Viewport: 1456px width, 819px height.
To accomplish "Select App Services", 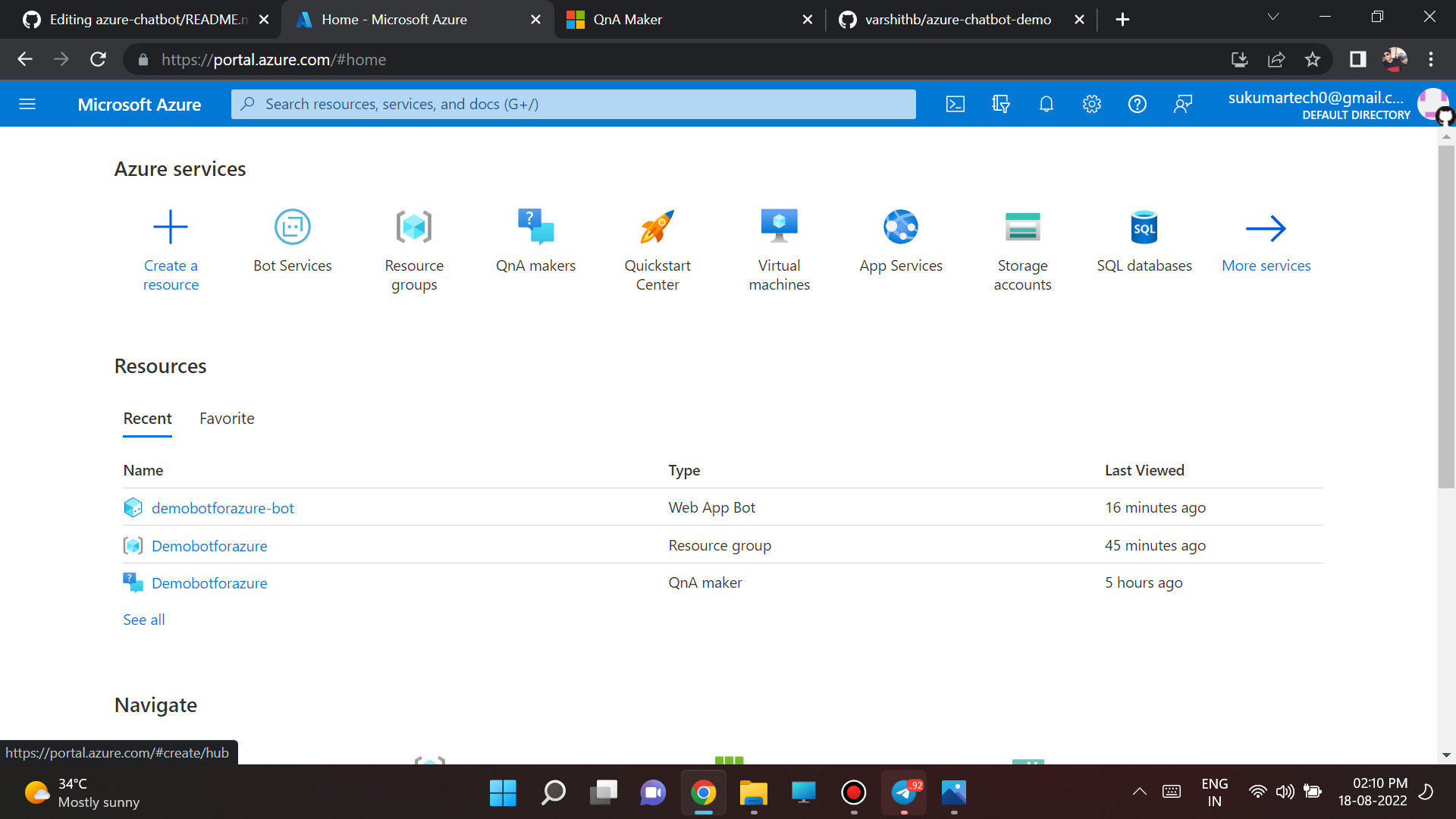I will (901, 243).
